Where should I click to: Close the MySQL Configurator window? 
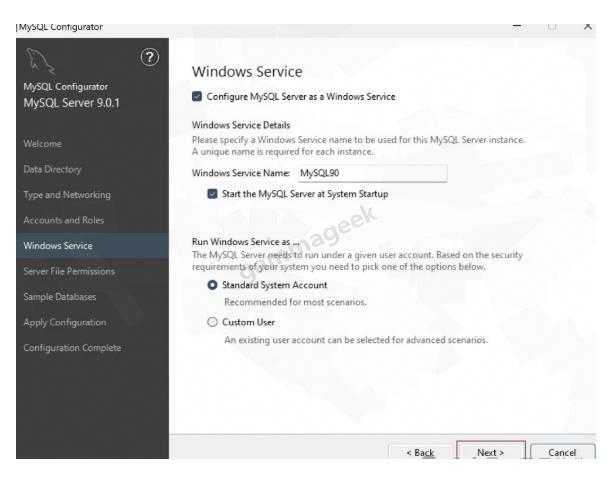coord(588,27)
